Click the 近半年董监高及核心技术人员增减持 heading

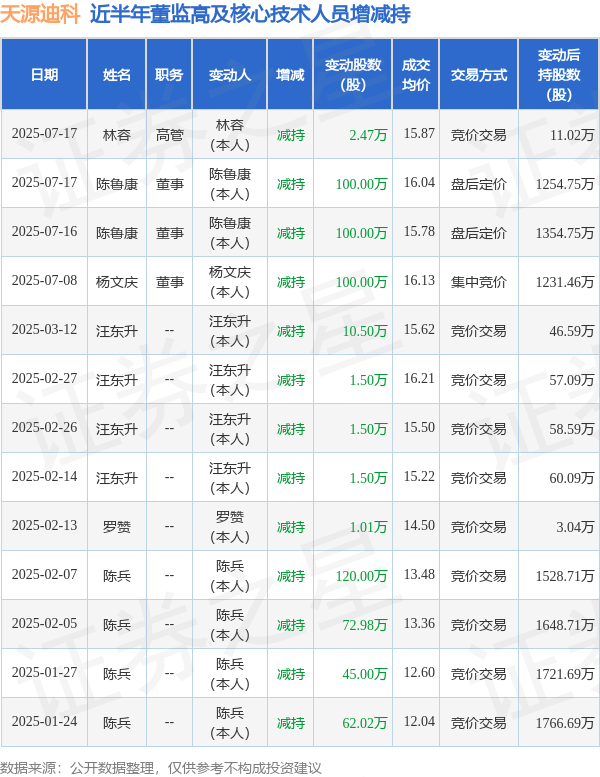(250, 14)
